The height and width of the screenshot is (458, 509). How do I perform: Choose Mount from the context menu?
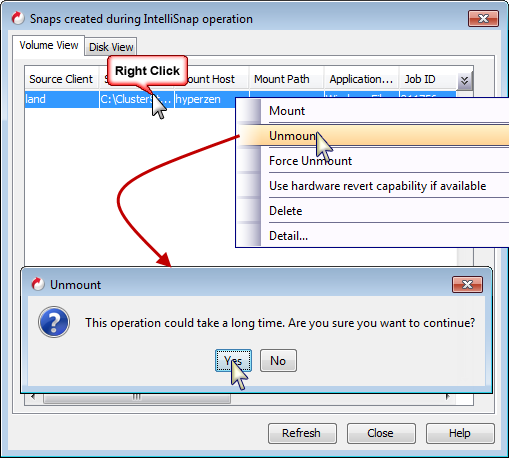(372, 111)
